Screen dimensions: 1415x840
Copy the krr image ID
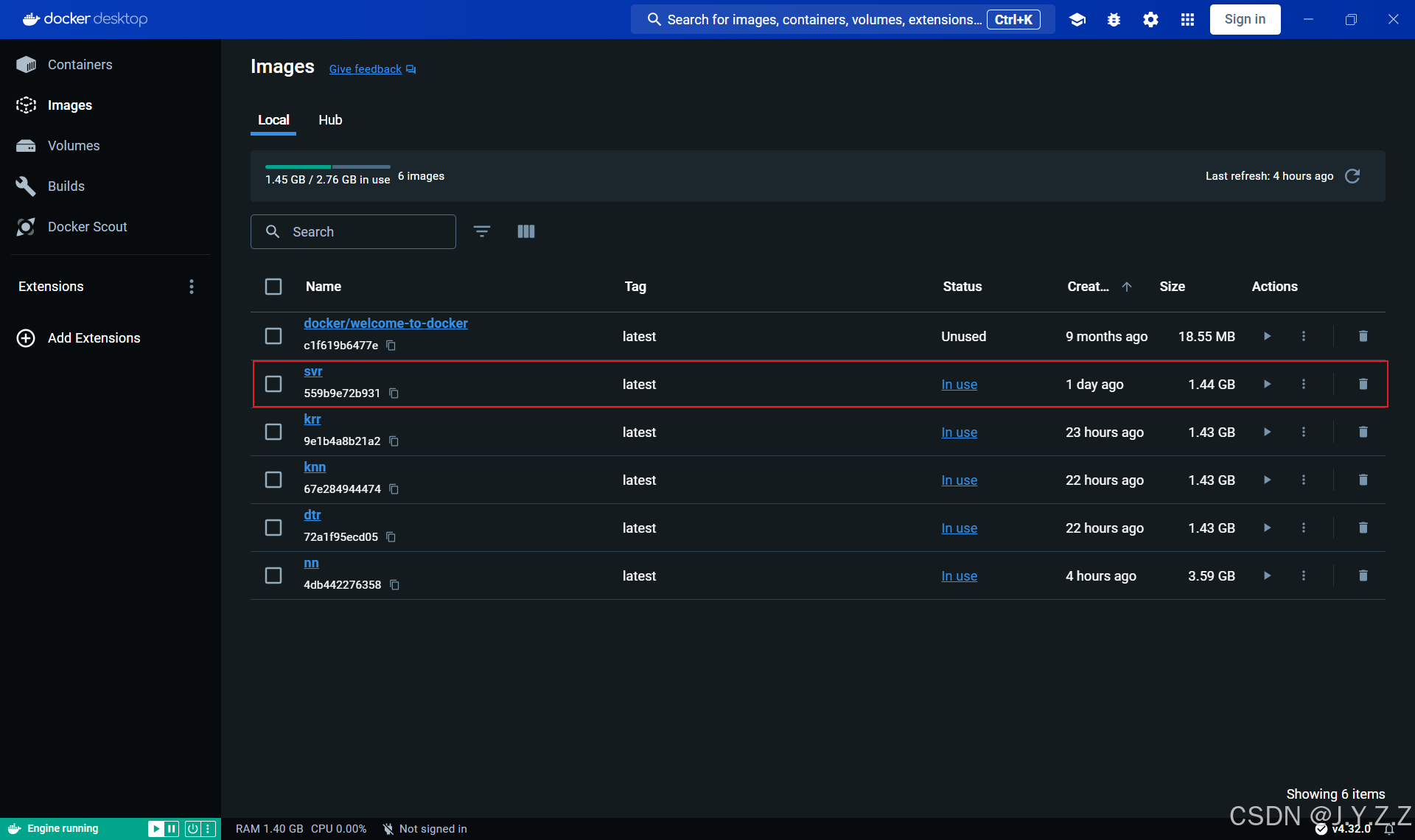tap(394, 441)
